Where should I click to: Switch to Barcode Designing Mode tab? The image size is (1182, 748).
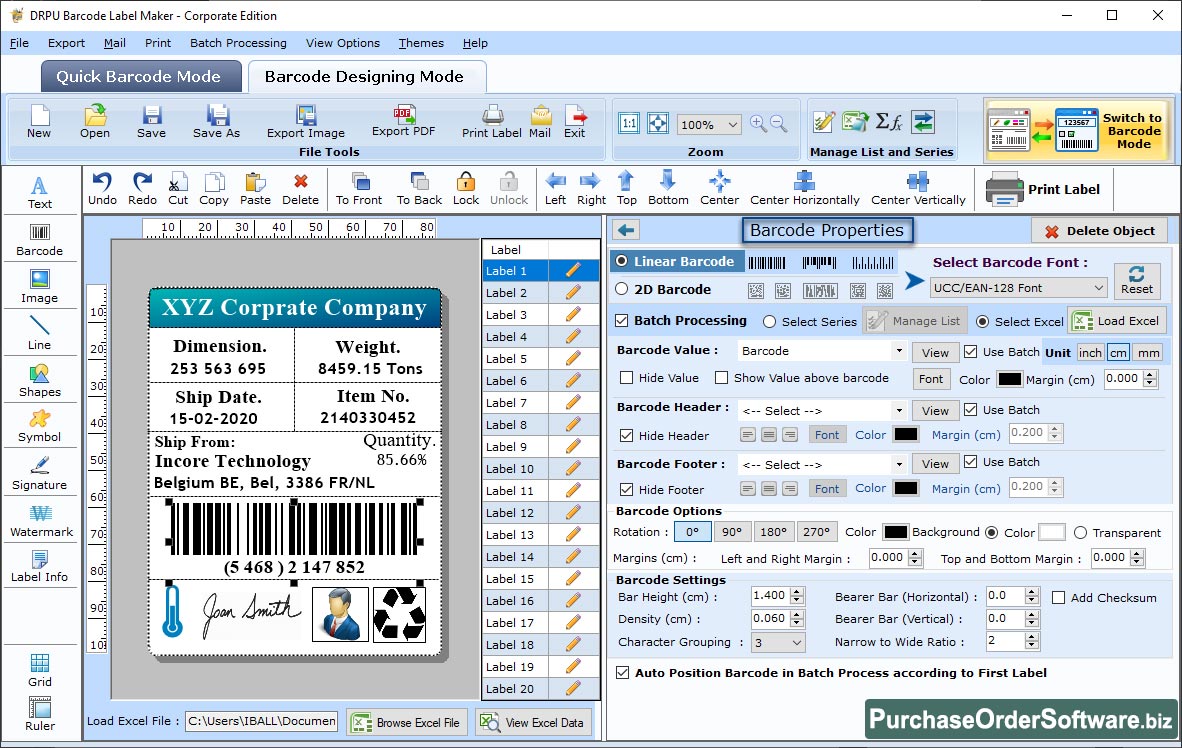(x=366, y=77)
